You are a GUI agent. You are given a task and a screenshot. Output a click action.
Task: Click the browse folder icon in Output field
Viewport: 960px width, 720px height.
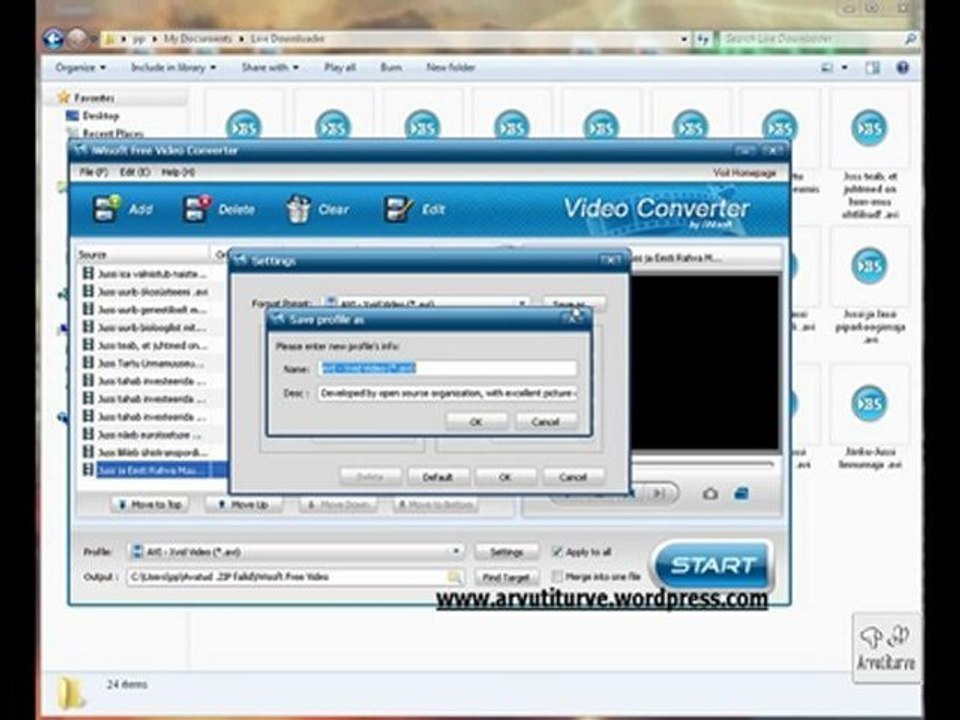454,577
